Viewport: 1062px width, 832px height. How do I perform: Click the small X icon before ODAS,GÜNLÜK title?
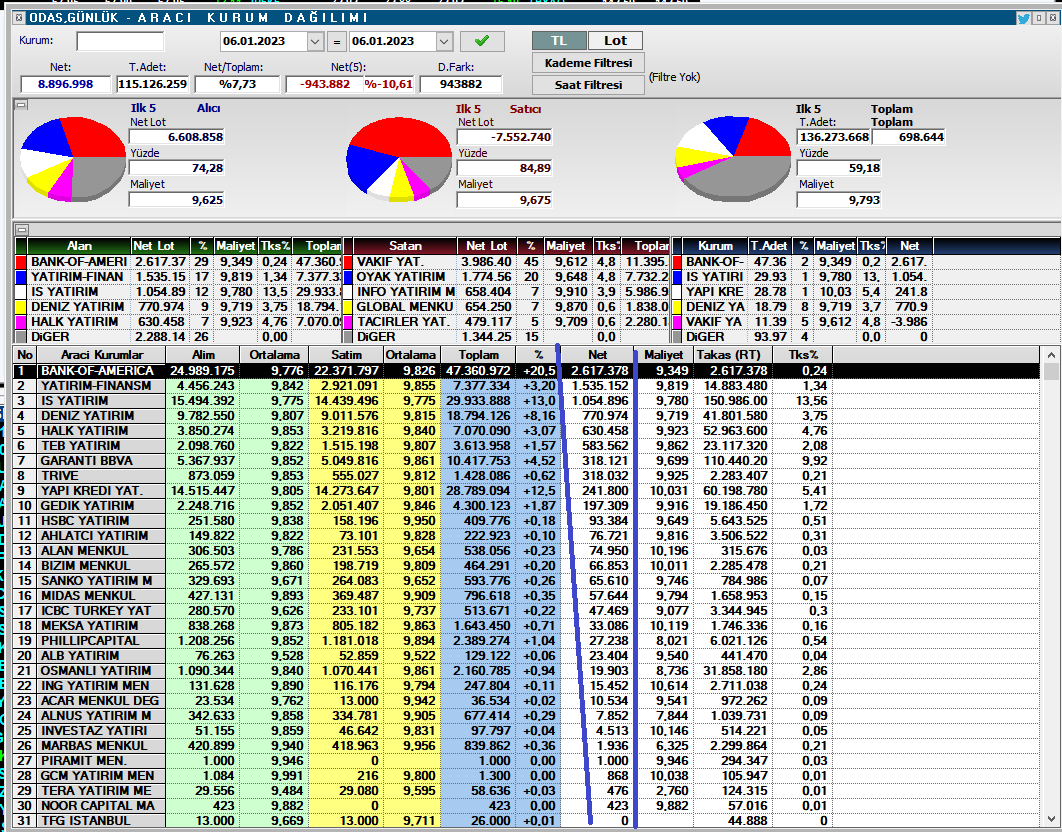tap(20, 18)
